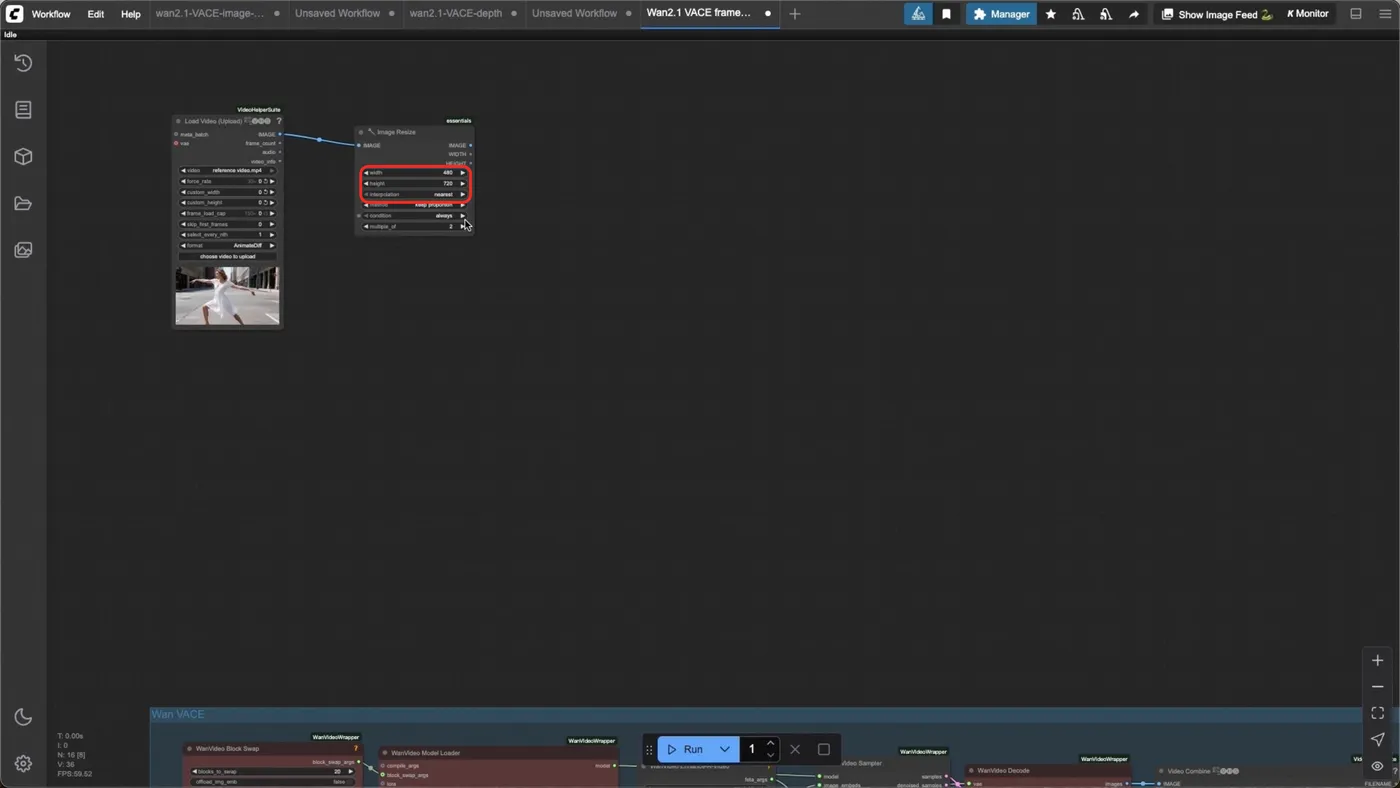Change condition always dropdown
The image size is (1400, 788).
414,216
